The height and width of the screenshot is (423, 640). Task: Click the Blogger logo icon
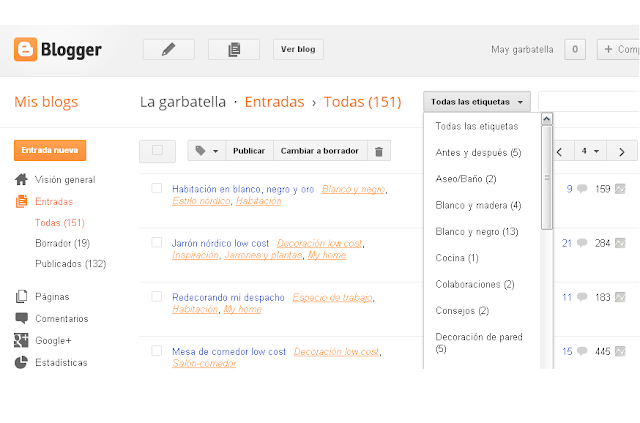(x=25, y=49)
